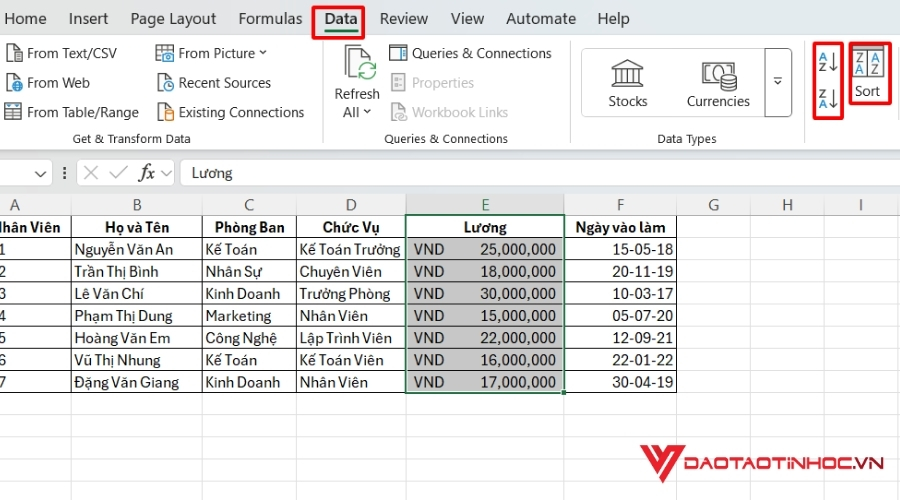Screen dimensions: 900x500
Task: Click the Lương header cell
Action: (x=485, y=227)
